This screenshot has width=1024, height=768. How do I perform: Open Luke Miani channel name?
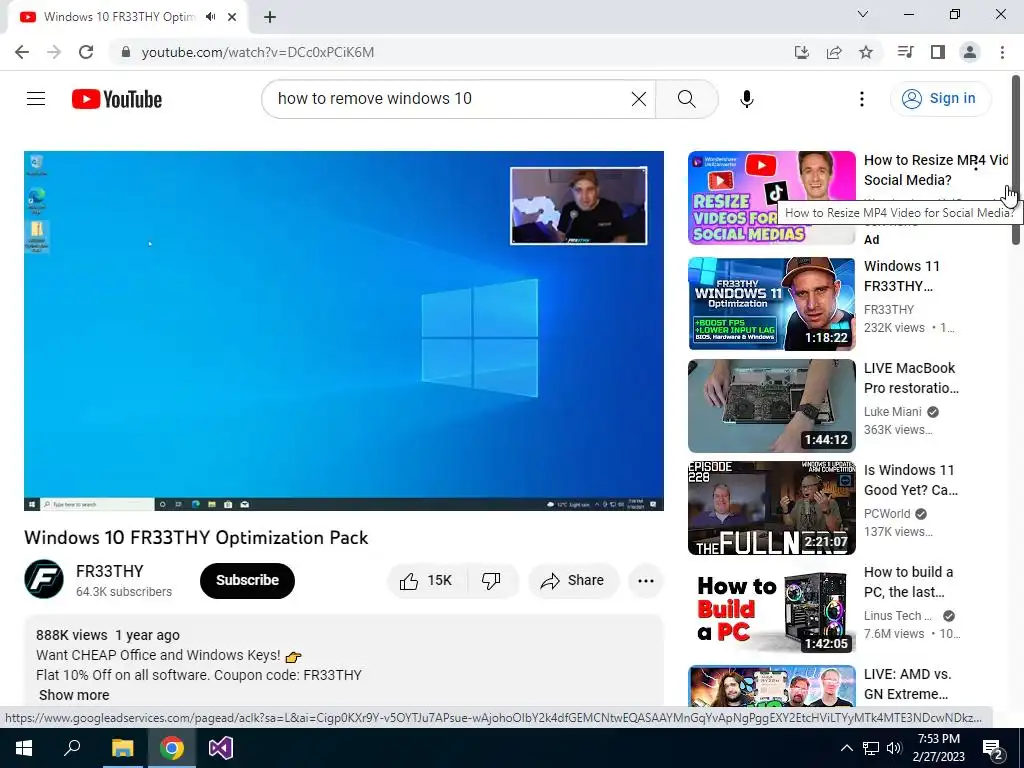(x=893, y=411)
